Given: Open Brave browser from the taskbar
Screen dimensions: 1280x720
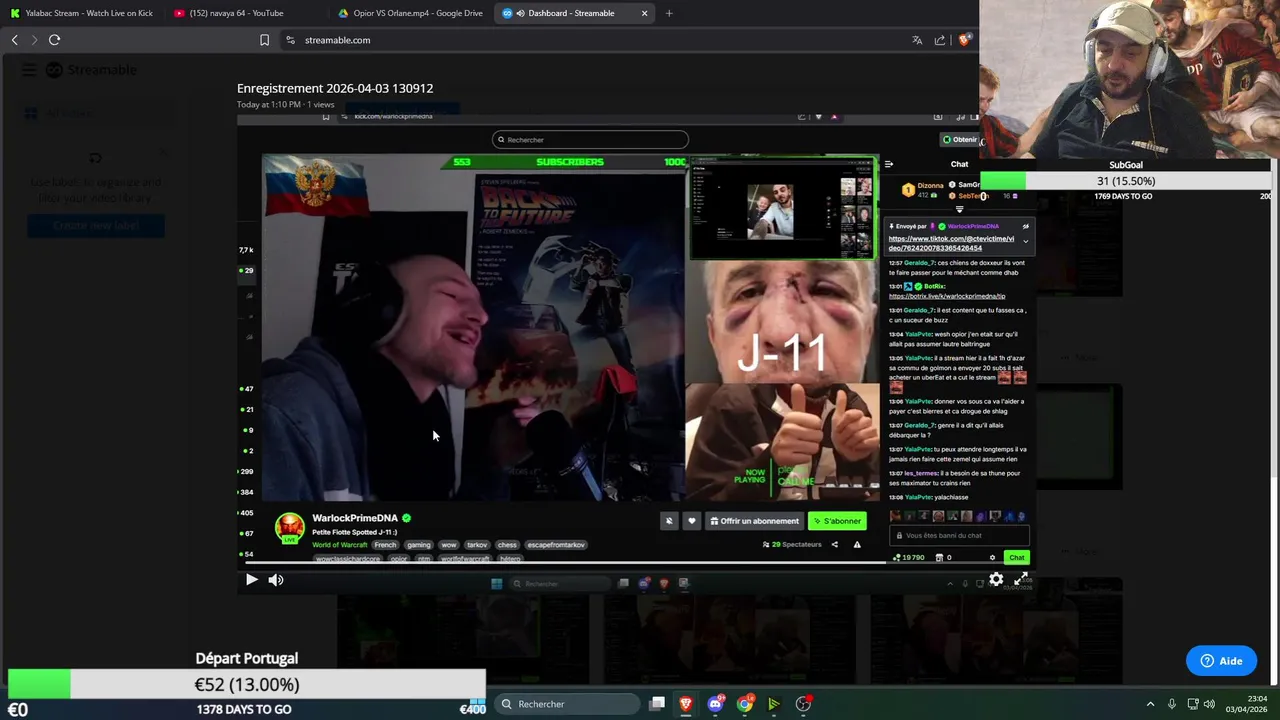Looking at the screenshot, I should click(x=686, y=704).
